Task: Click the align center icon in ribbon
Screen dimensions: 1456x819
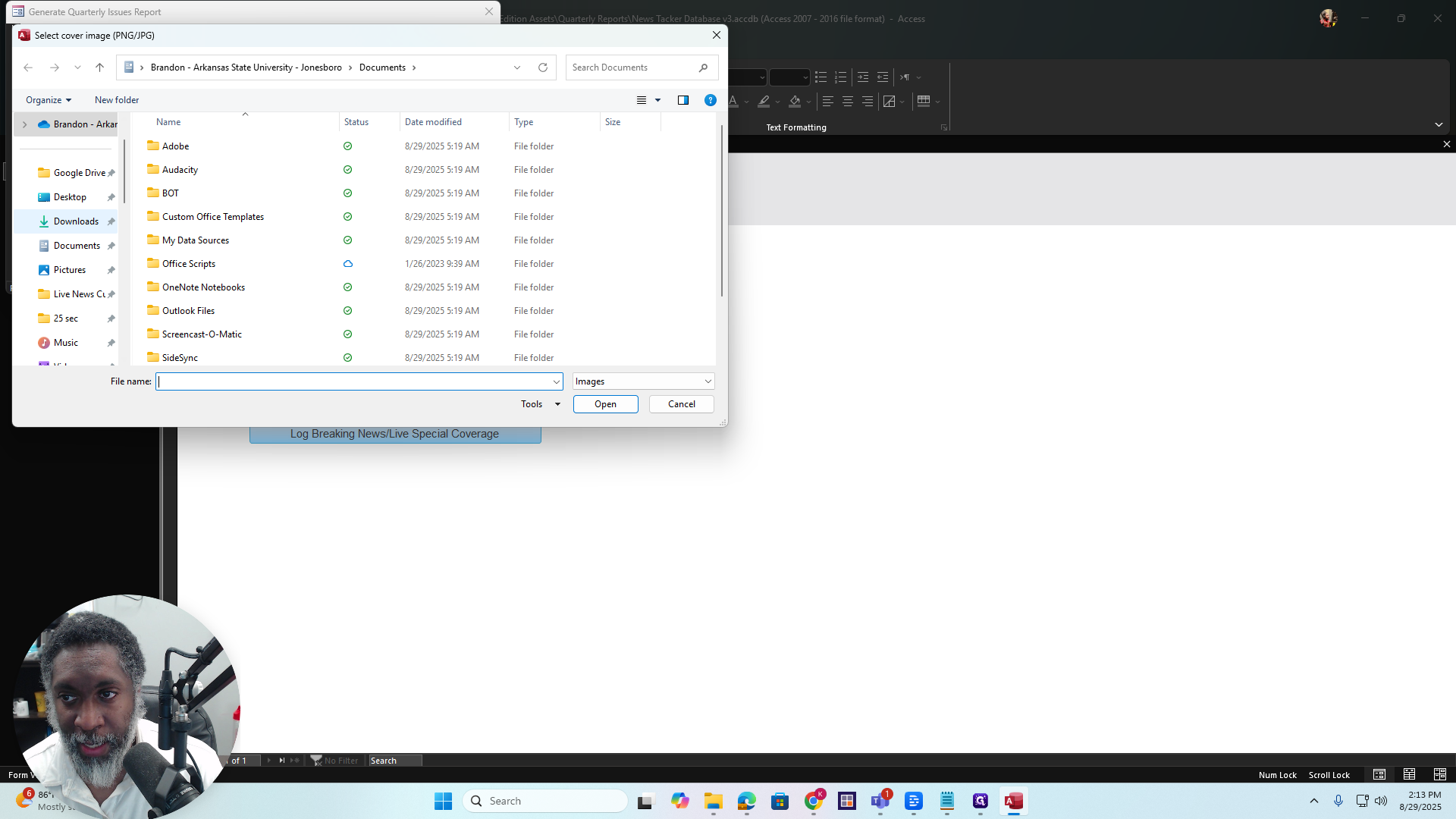Action: (848, 101)
